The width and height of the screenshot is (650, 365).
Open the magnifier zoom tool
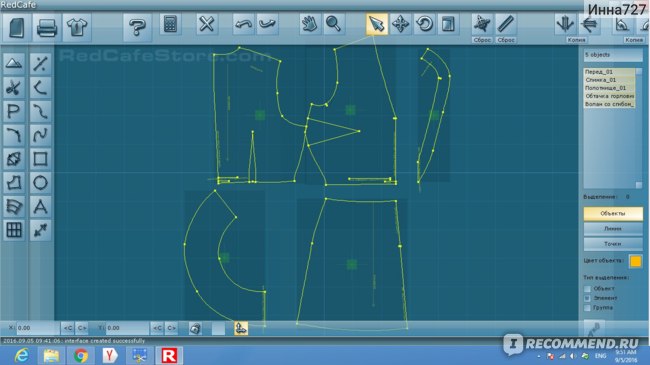coord(333,24)
